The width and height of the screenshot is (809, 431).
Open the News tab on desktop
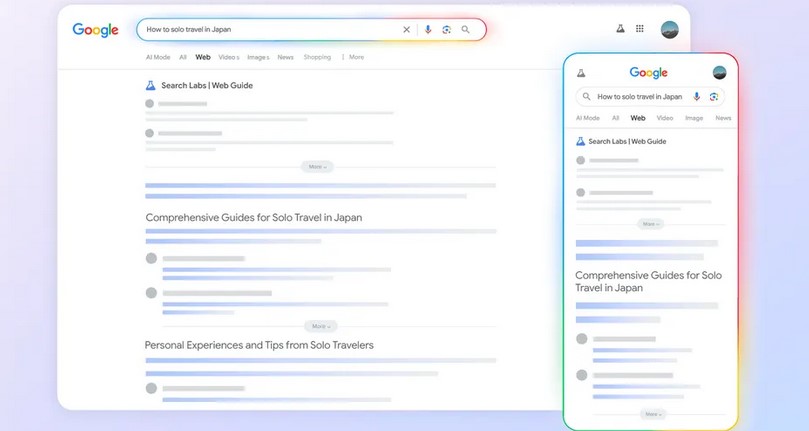coord(285,57)
